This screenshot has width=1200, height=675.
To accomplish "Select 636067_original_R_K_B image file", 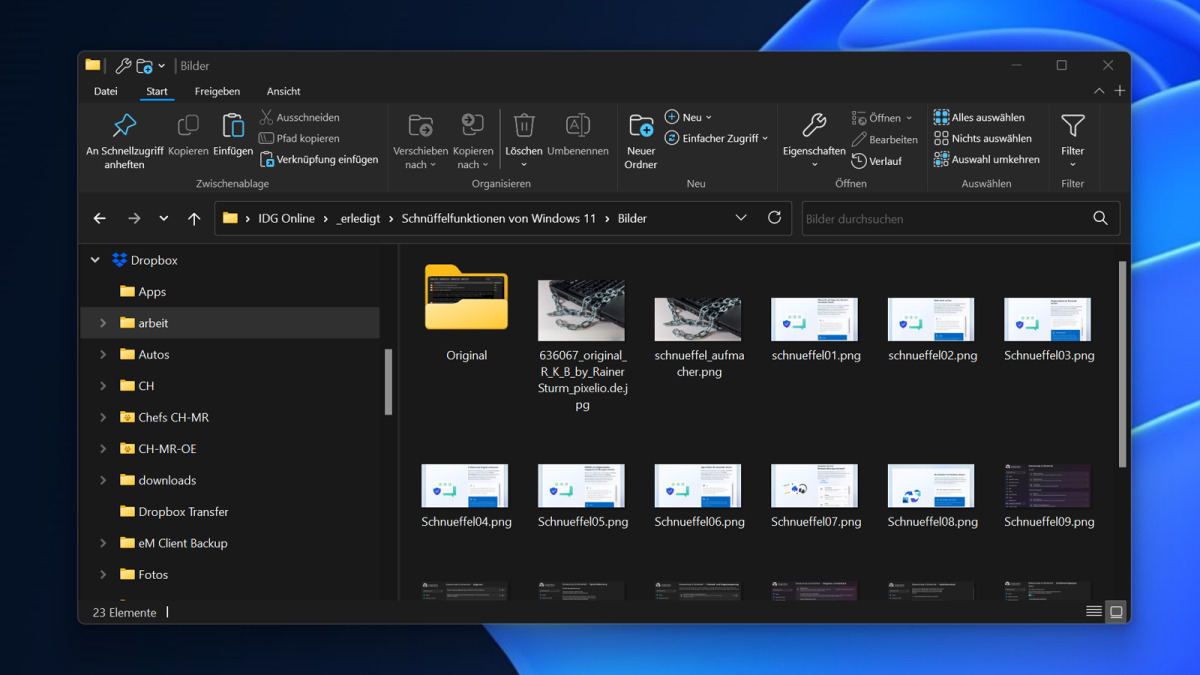I will pos(582,345).
